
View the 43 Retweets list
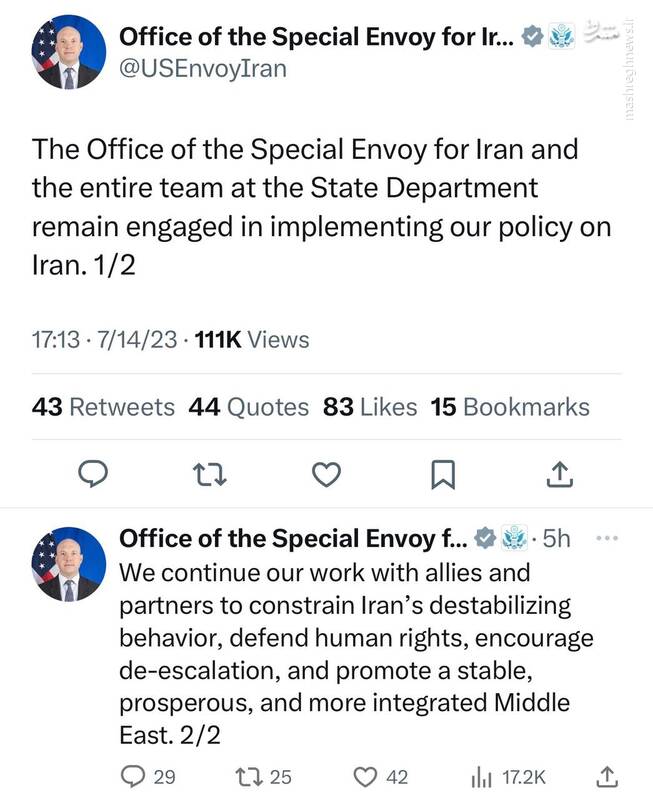[x=103, y=407]
